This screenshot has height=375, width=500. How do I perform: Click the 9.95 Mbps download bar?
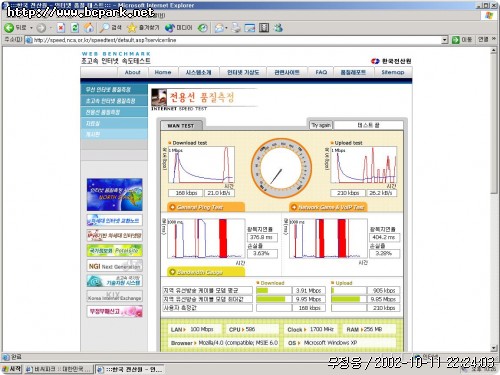coord(273,299)
